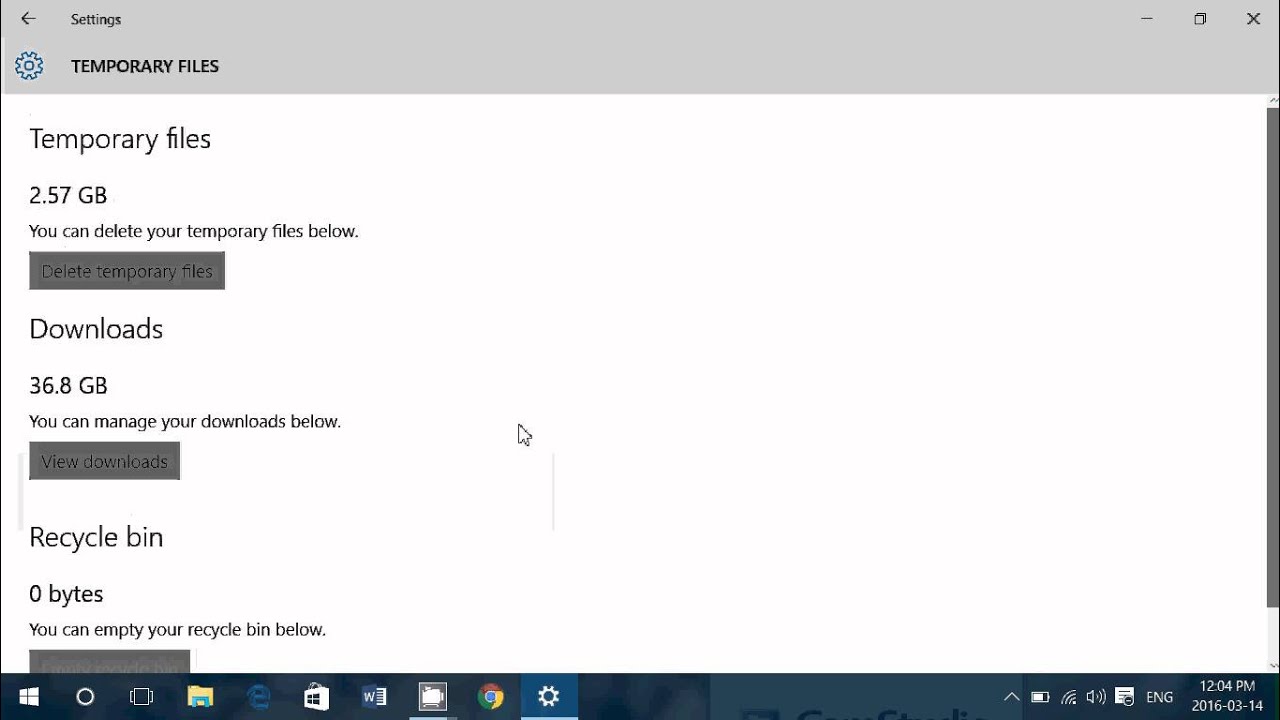Open Microsoft Edge from taskbar

[258, 697]
